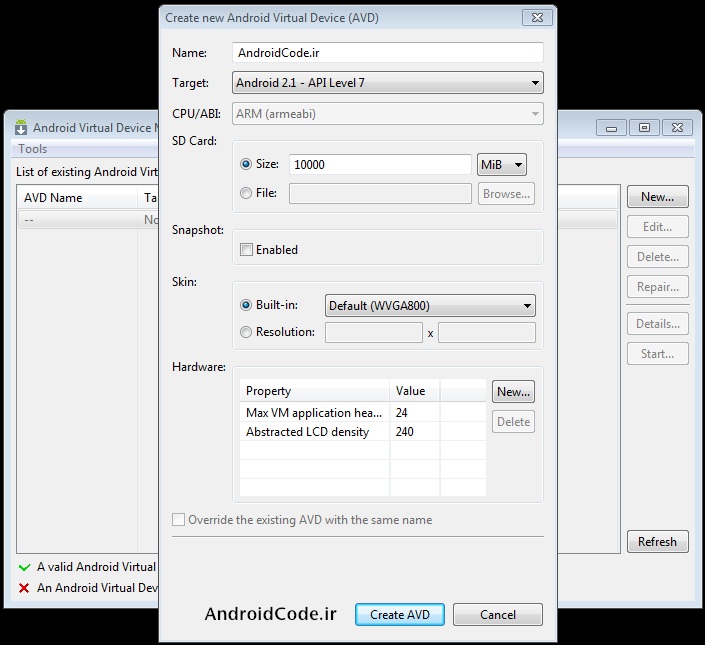The width and height of the screenshot is (705, 645).
Task: Open the Tools menu
Action: 33,149
